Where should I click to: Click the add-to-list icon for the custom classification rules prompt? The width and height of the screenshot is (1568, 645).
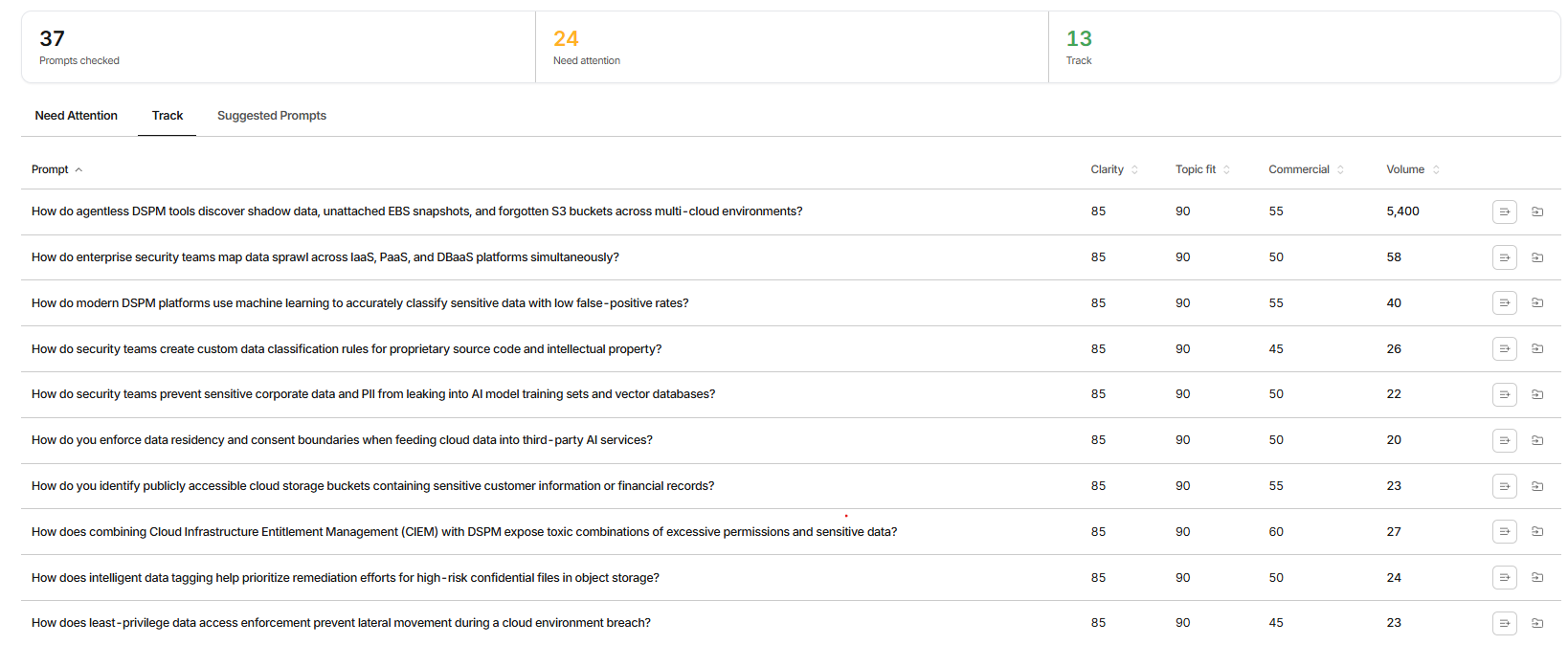1504,348
